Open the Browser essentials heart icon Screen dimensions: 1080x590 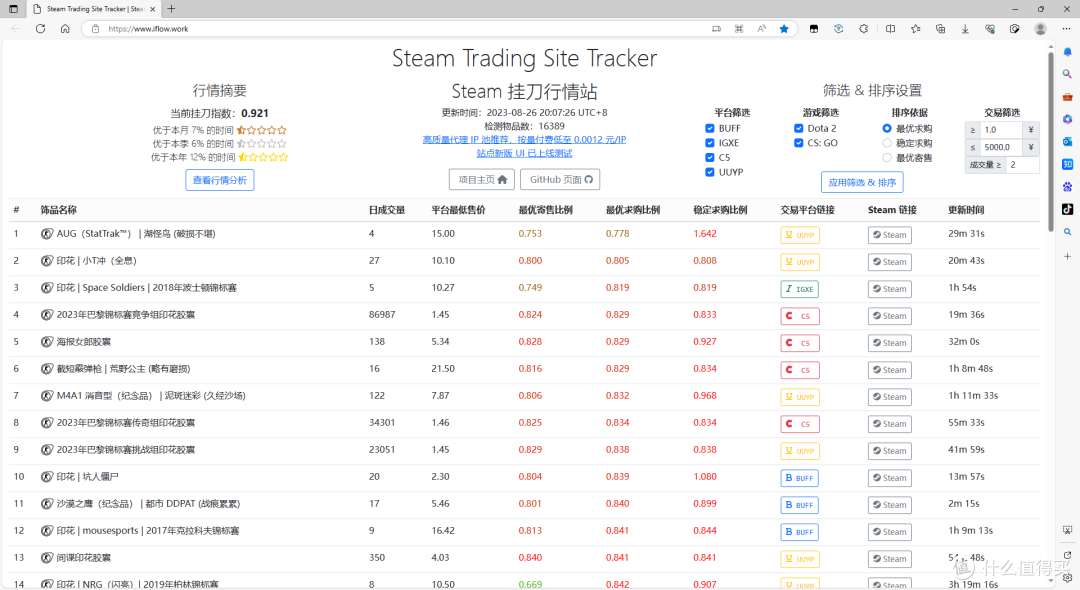click(x=990, y=29)
